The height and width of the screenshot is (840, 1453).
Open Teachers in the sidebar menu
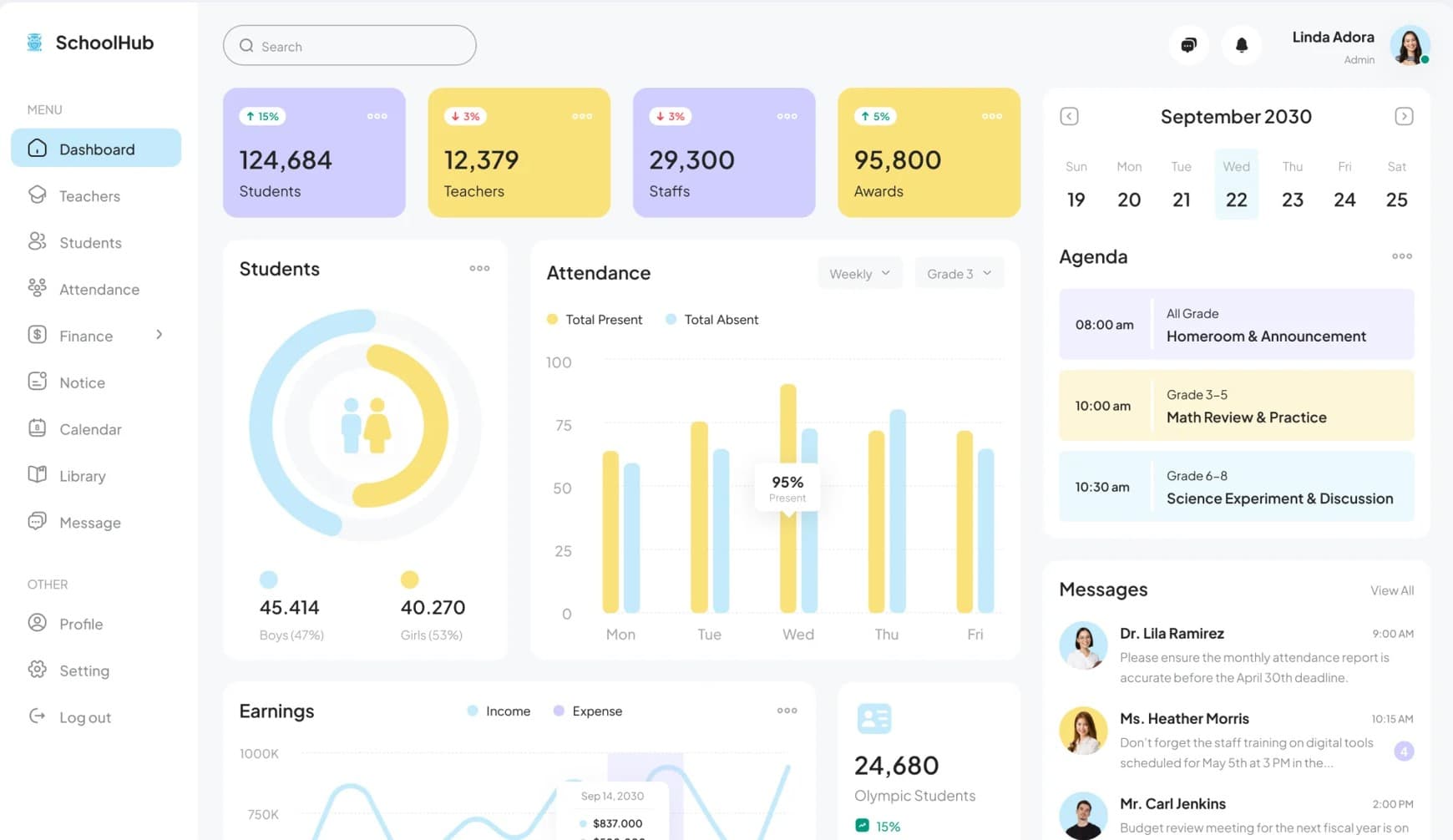click(x=89, y=196)
